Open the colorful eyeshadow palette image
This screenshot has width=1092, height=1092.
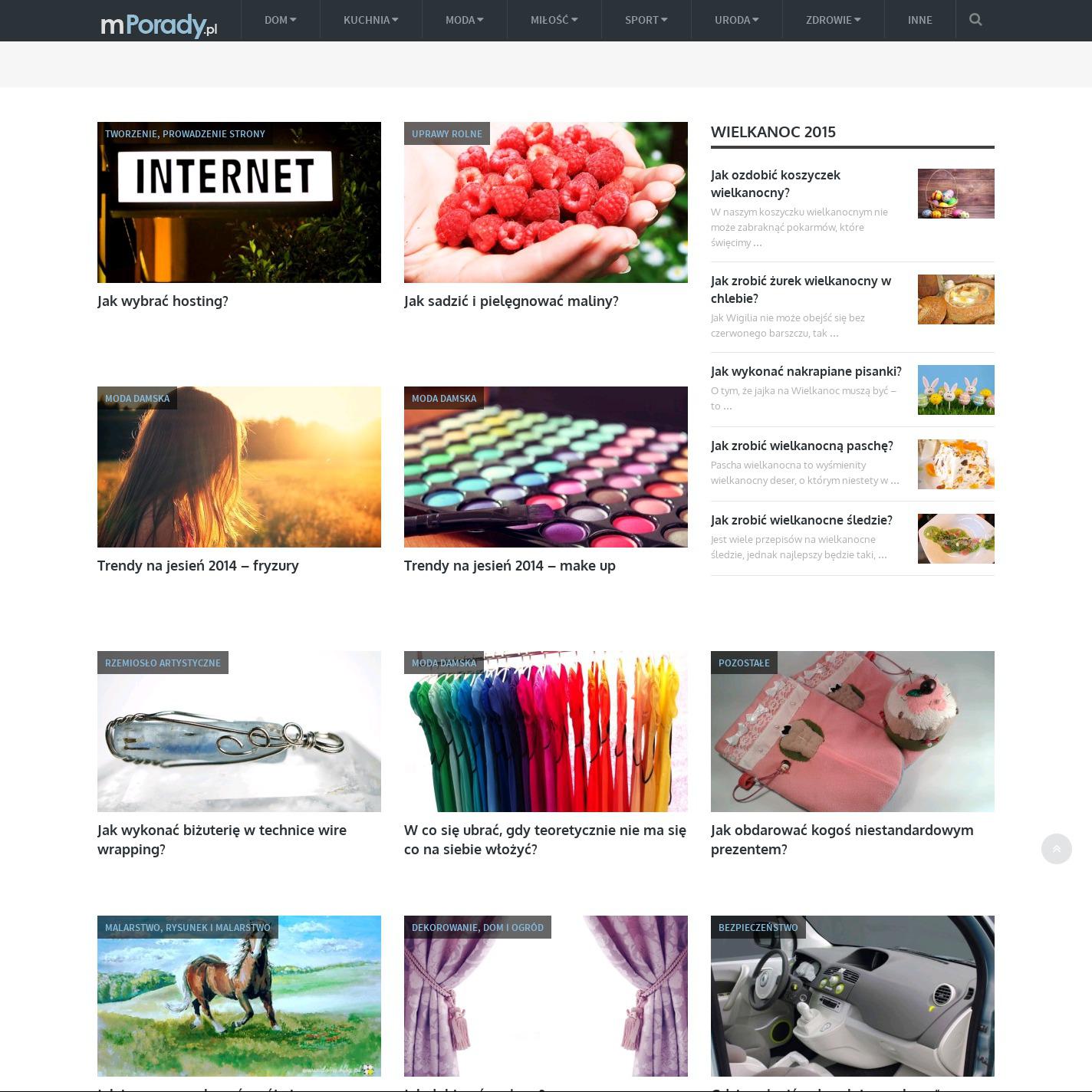pos(546,467)
